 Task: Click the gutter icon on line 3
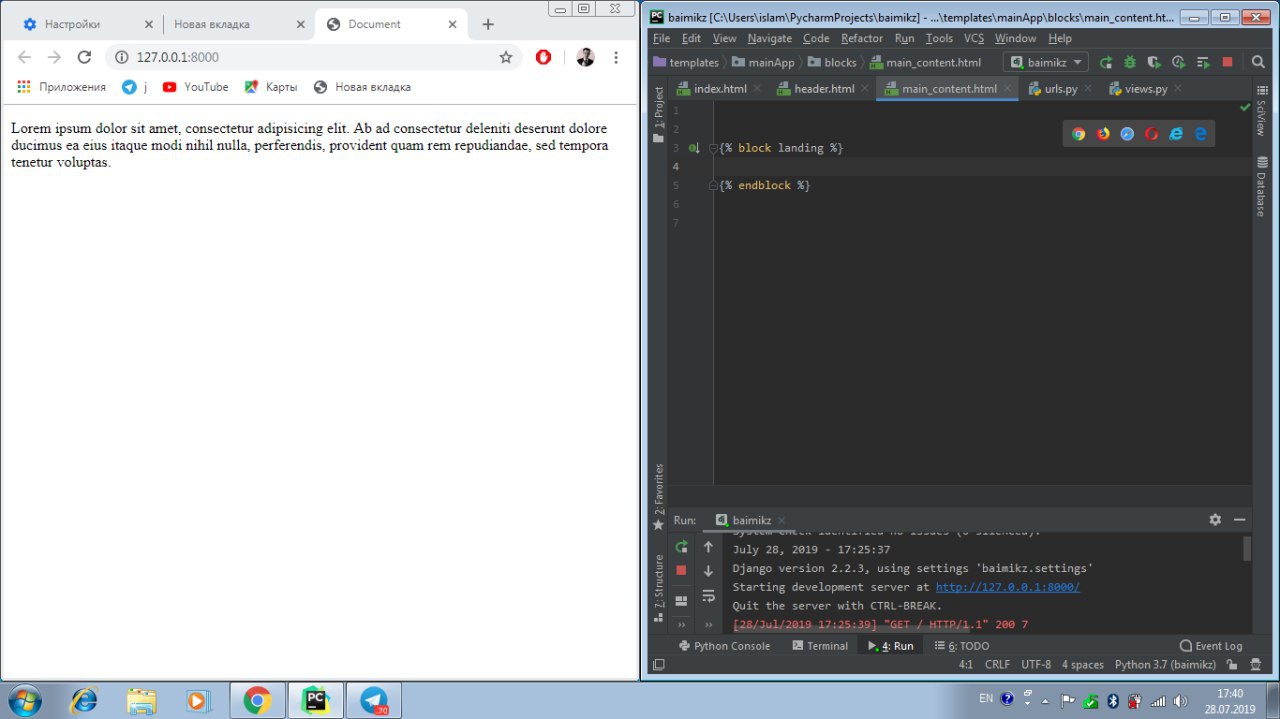click(694, 148)
